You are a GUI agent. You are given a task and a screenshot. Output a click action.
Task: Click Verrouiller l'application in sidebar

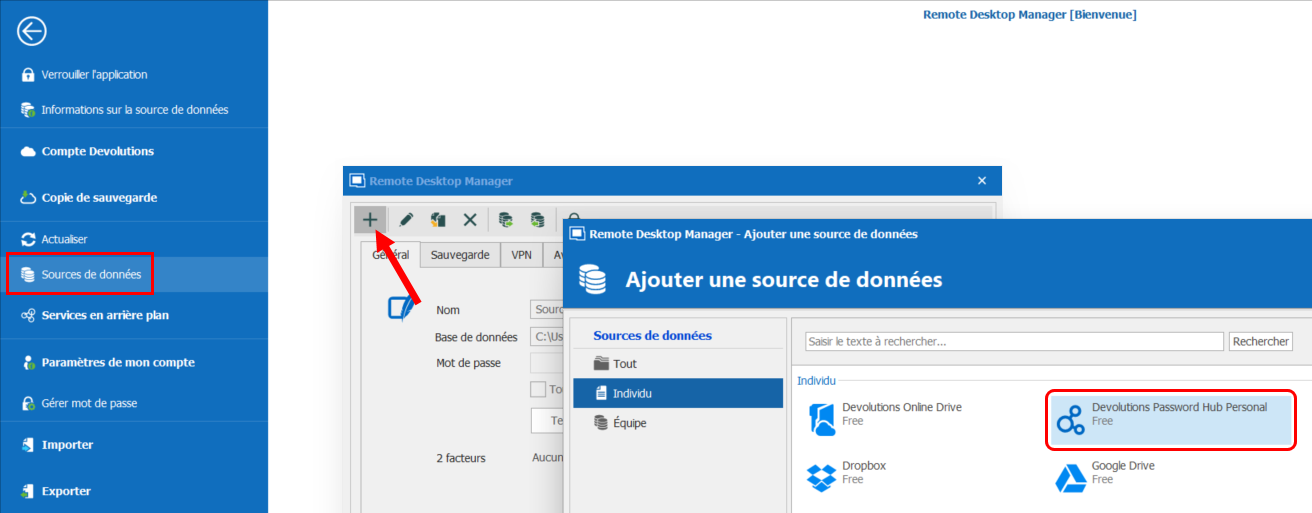coord(94,75)
